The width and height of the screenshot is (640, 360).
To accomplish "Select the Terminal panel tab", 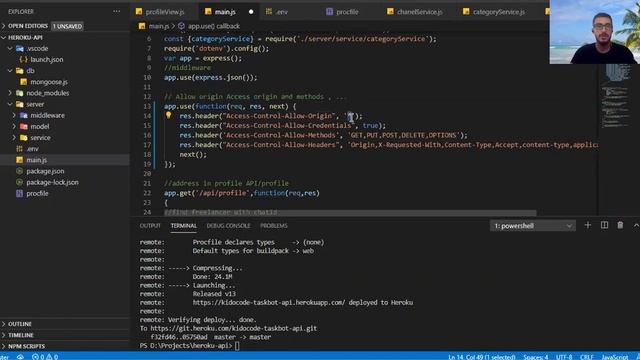I will coord(184,226).
